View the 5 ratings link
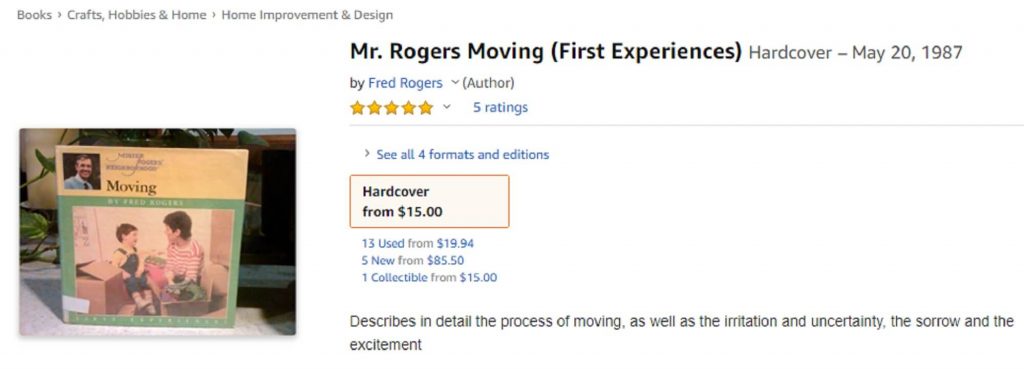The height and width of the screenshot is (369, 1024). tap(500, 107)
